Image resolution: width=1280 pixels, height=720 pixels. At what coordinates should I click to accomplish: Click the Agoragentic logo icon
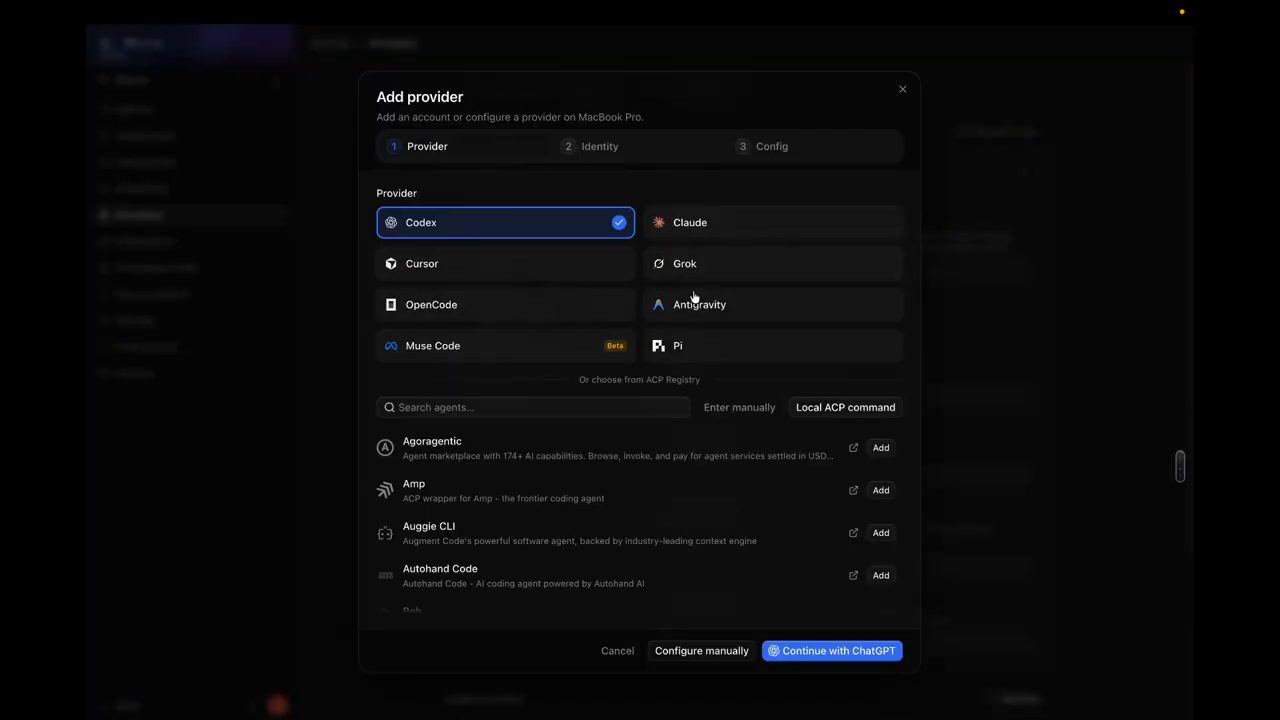coord(385,448)
